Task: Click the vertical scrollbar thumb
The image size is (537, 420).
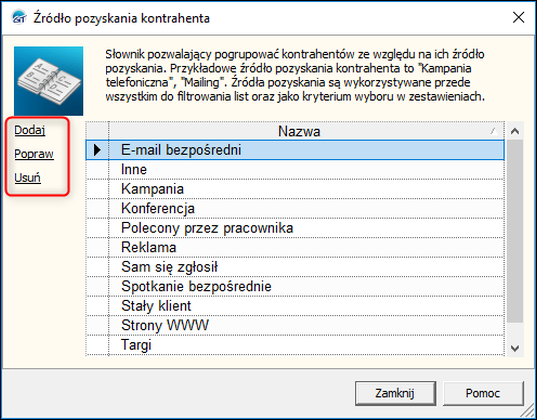Action: click(515, 231)
